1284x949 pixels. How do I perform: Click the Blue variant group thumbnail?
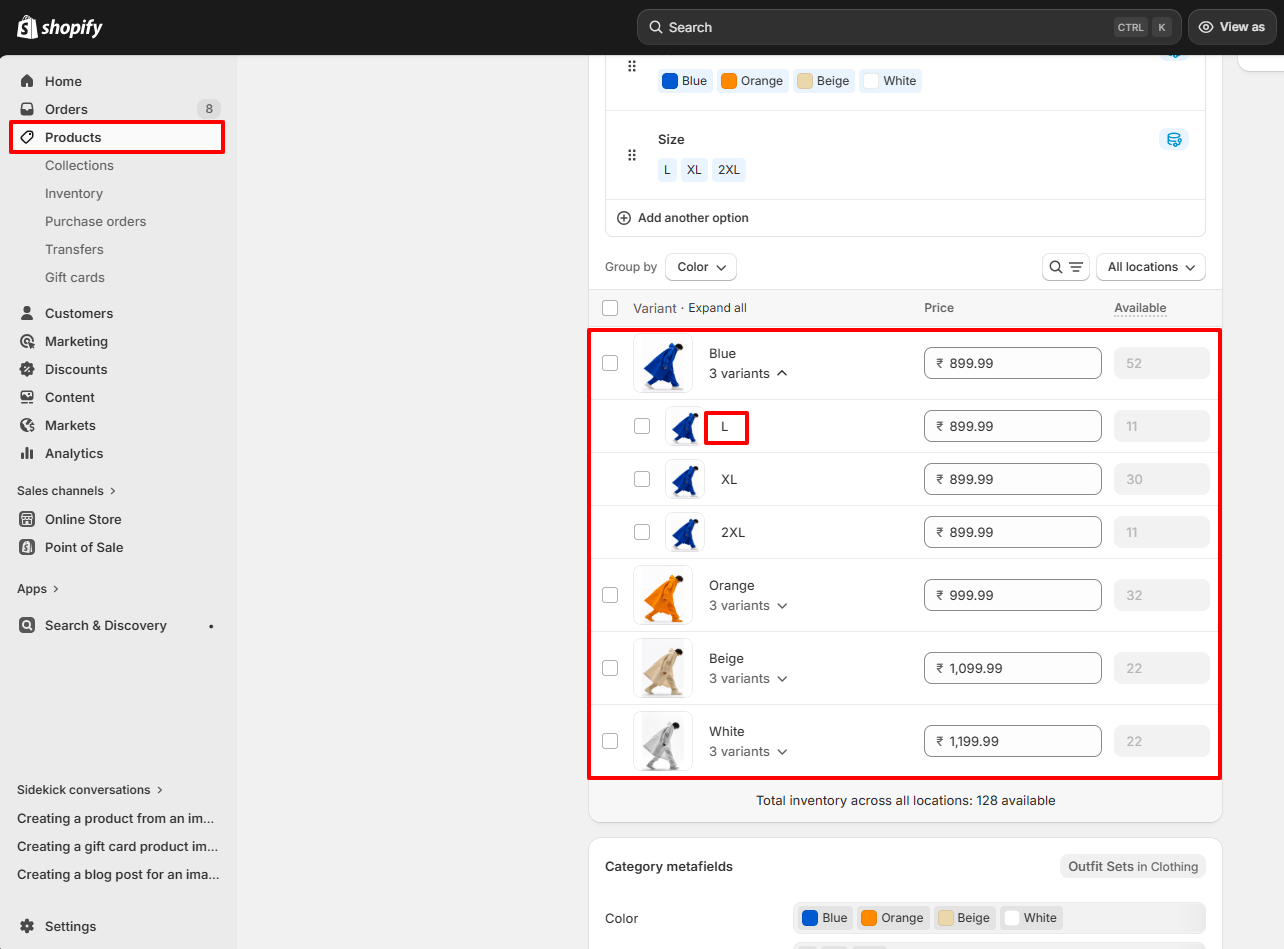tap(663, 363)
